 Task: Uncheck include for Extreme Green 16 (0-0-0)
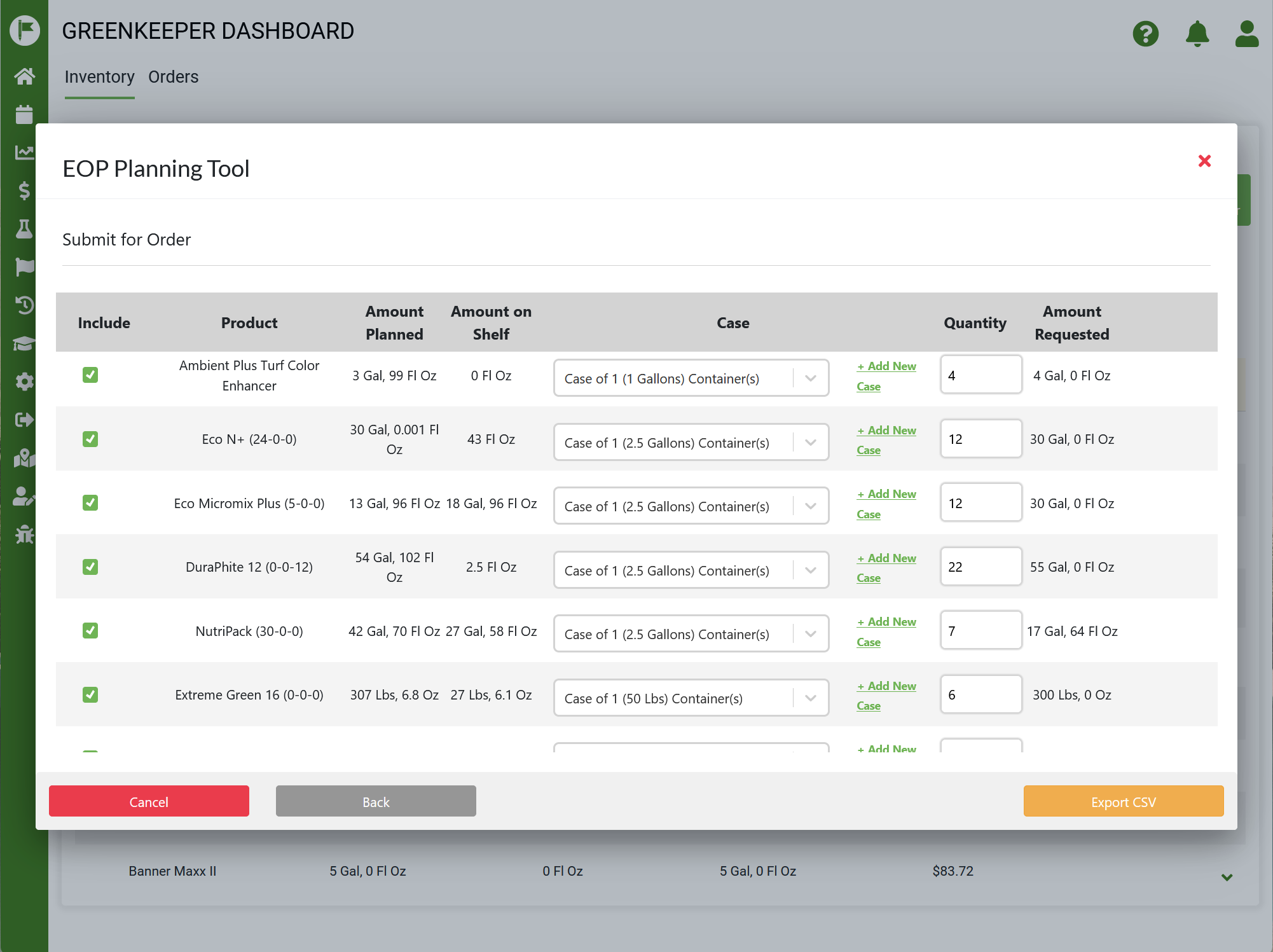click(90, 694)
